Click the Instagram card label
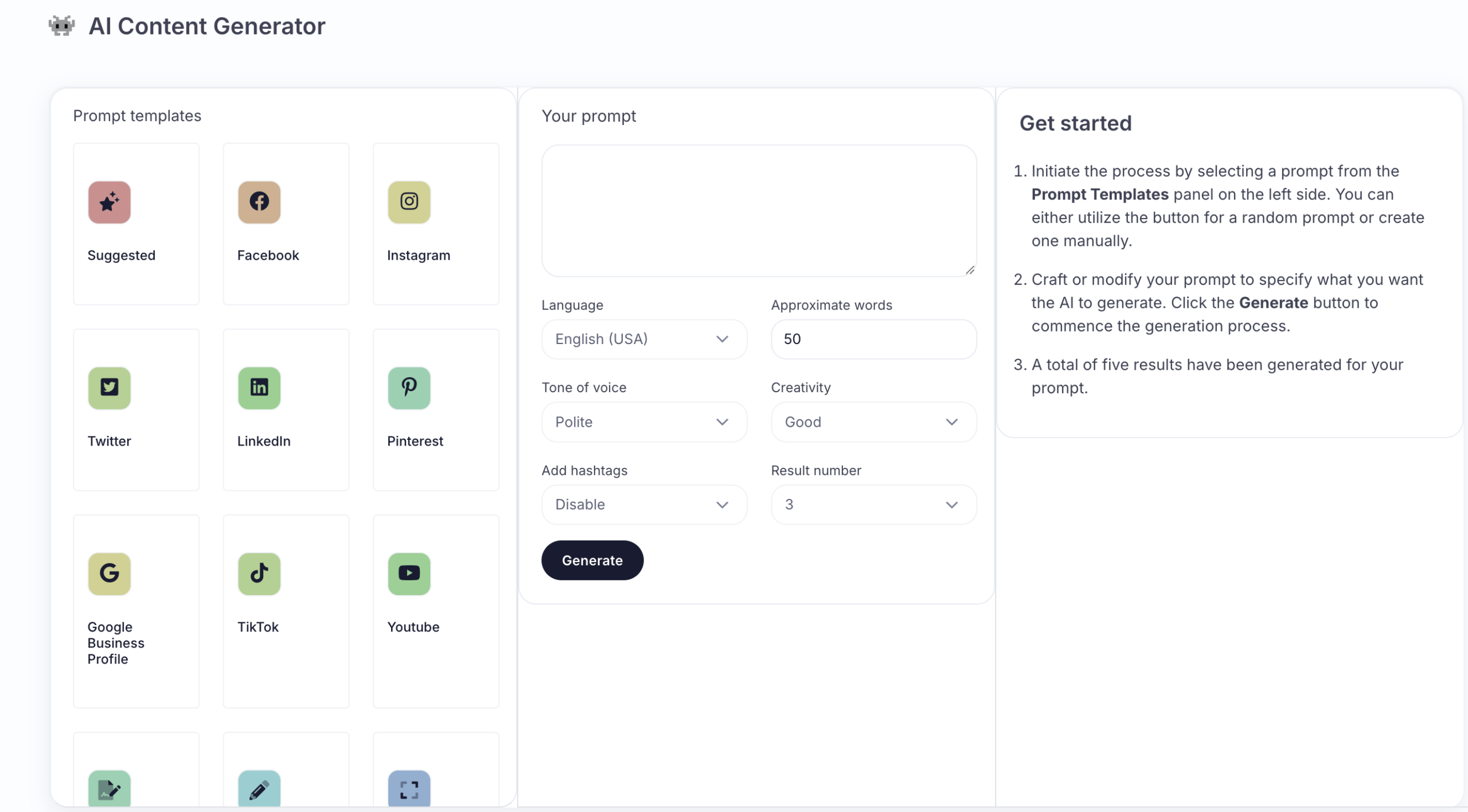1468x812 pixels. [419, 255]
